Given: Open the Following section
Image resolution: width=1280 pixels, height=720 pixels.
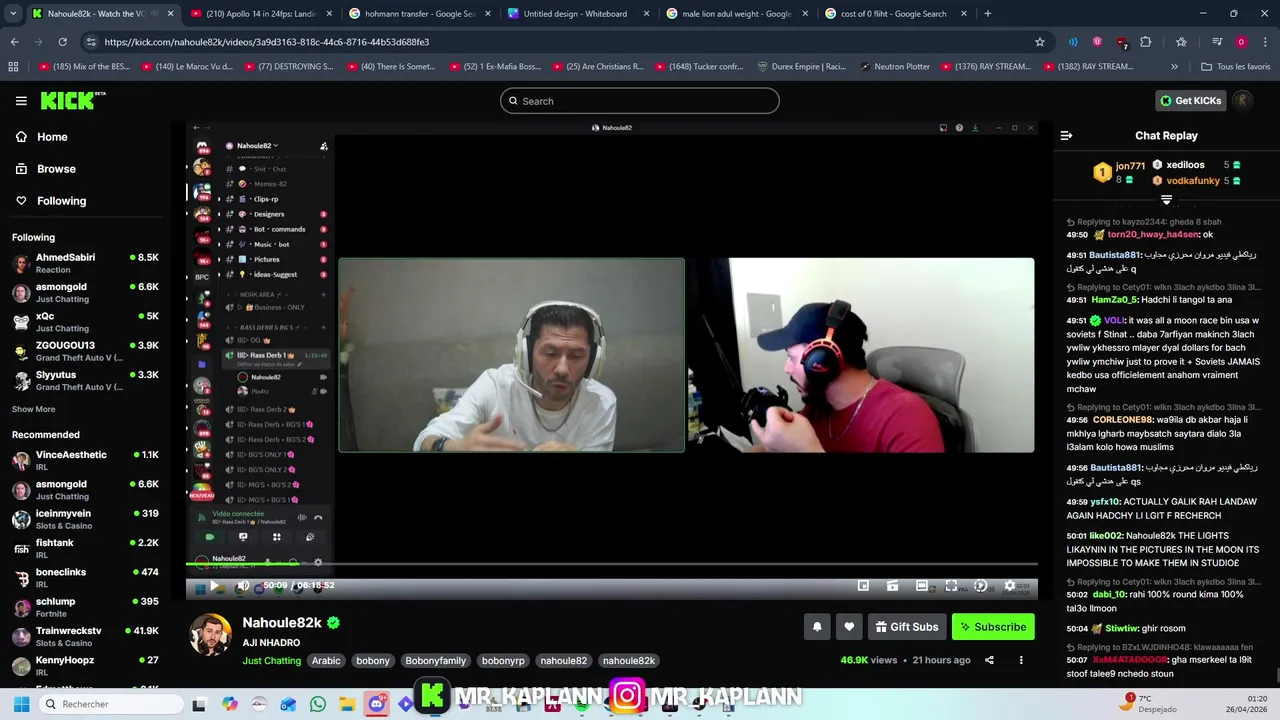Looking at the screenshot, I should [x=61, y=201].
